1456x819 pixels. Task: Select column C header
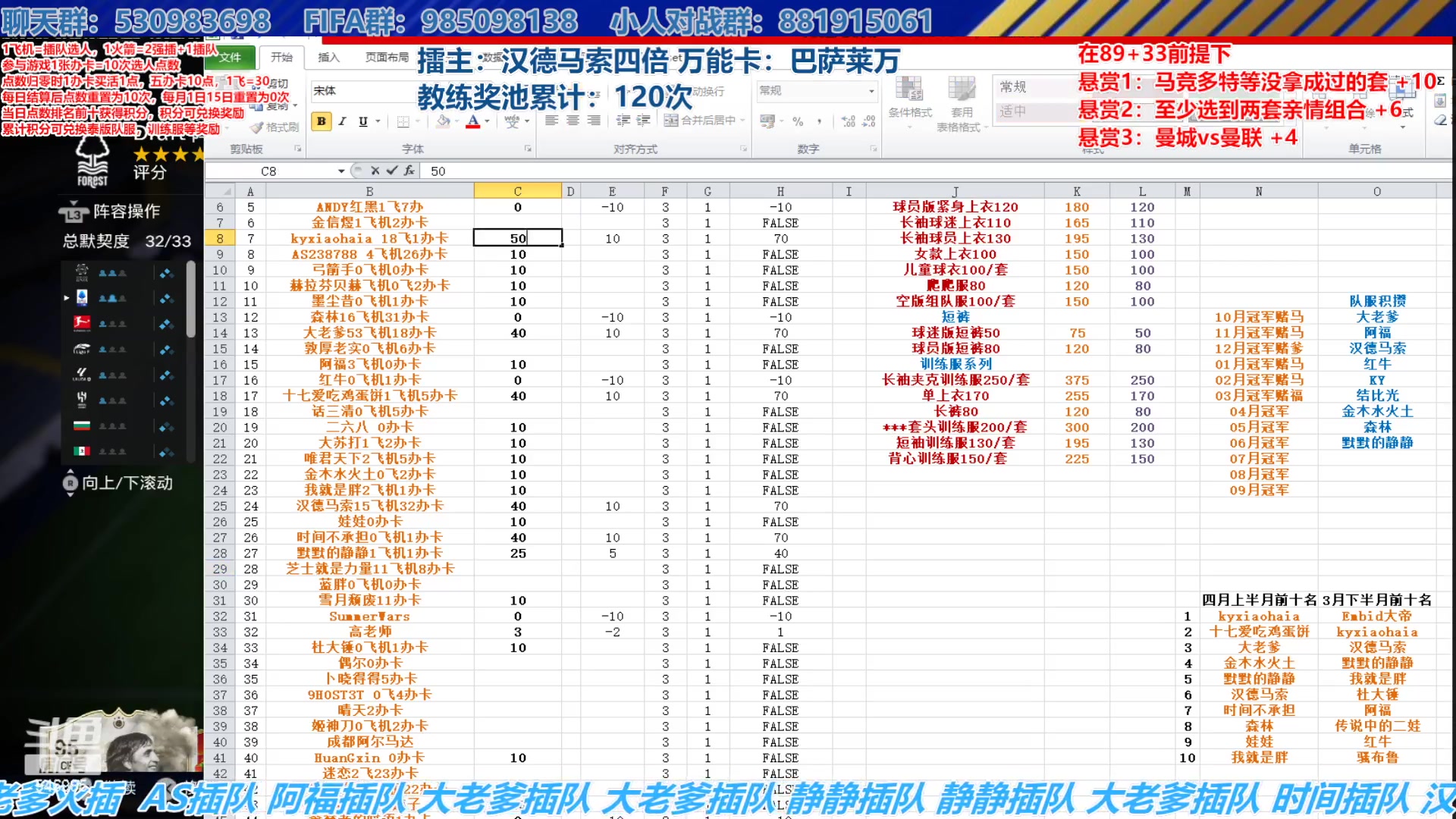click(x=517, y=191)
